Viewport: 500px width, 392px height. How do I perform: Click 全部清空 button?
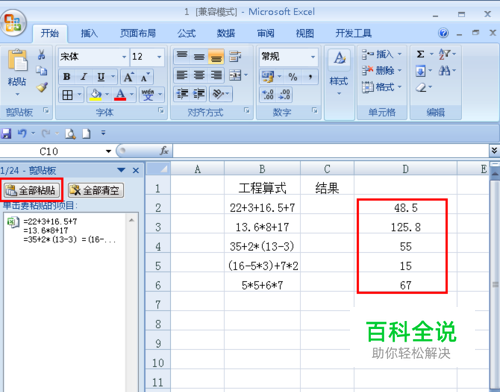pyautogui.click(x=96, y=190)
